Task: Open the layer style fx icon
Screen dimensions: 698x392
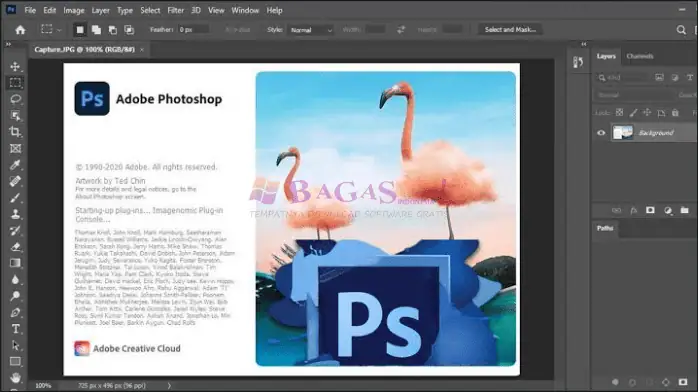Action: 633,210
